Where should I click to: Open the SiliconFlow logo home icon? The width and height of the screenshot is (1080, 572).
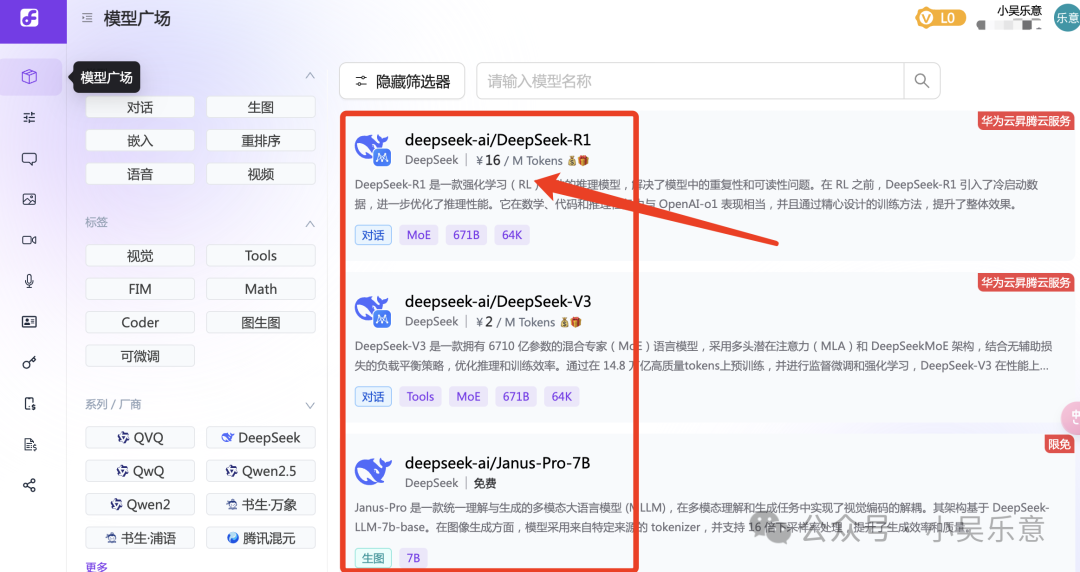click(30, 18)
